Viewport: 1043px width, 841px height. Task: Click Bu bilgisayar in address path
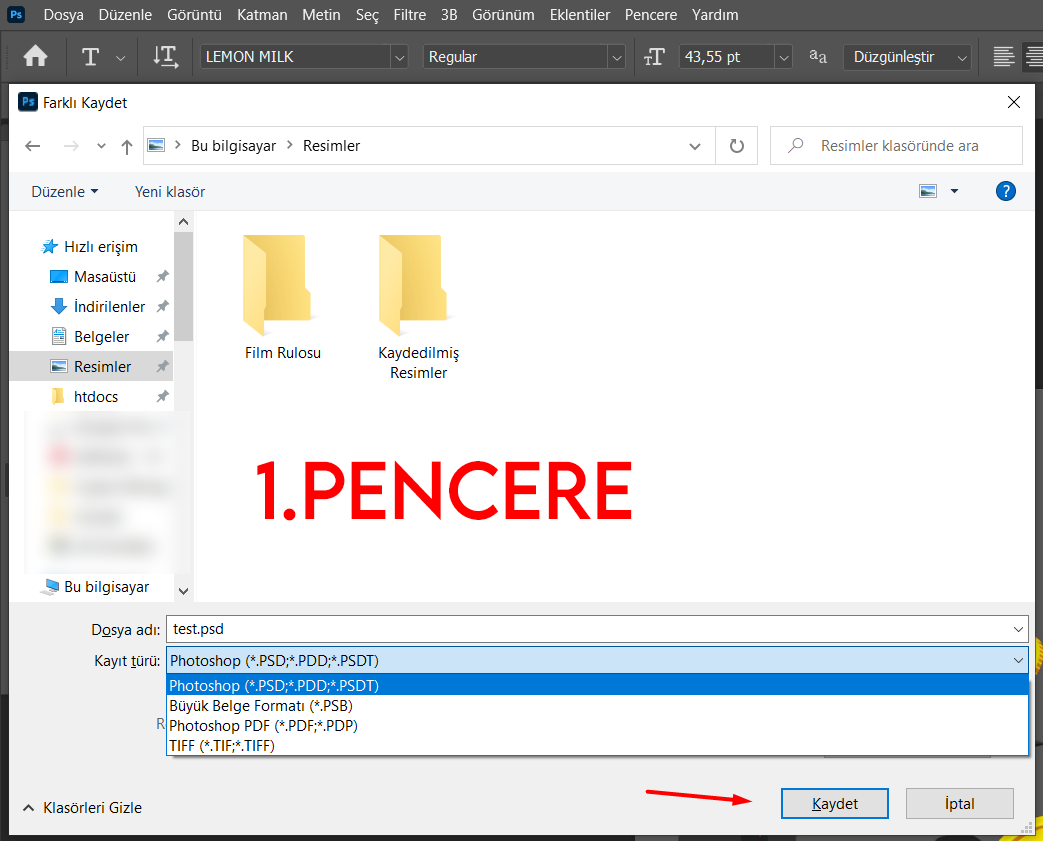233,146
